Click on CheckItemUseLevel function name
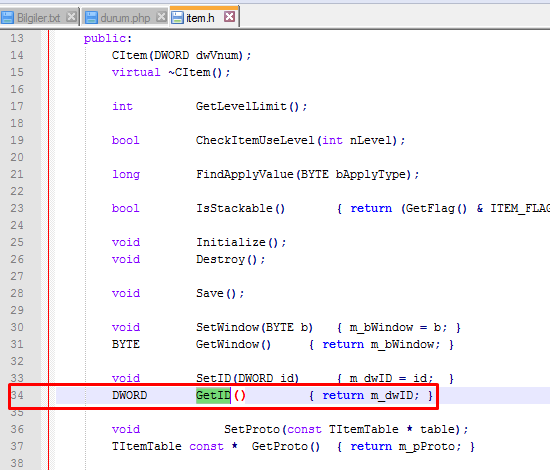 (255, 140)
